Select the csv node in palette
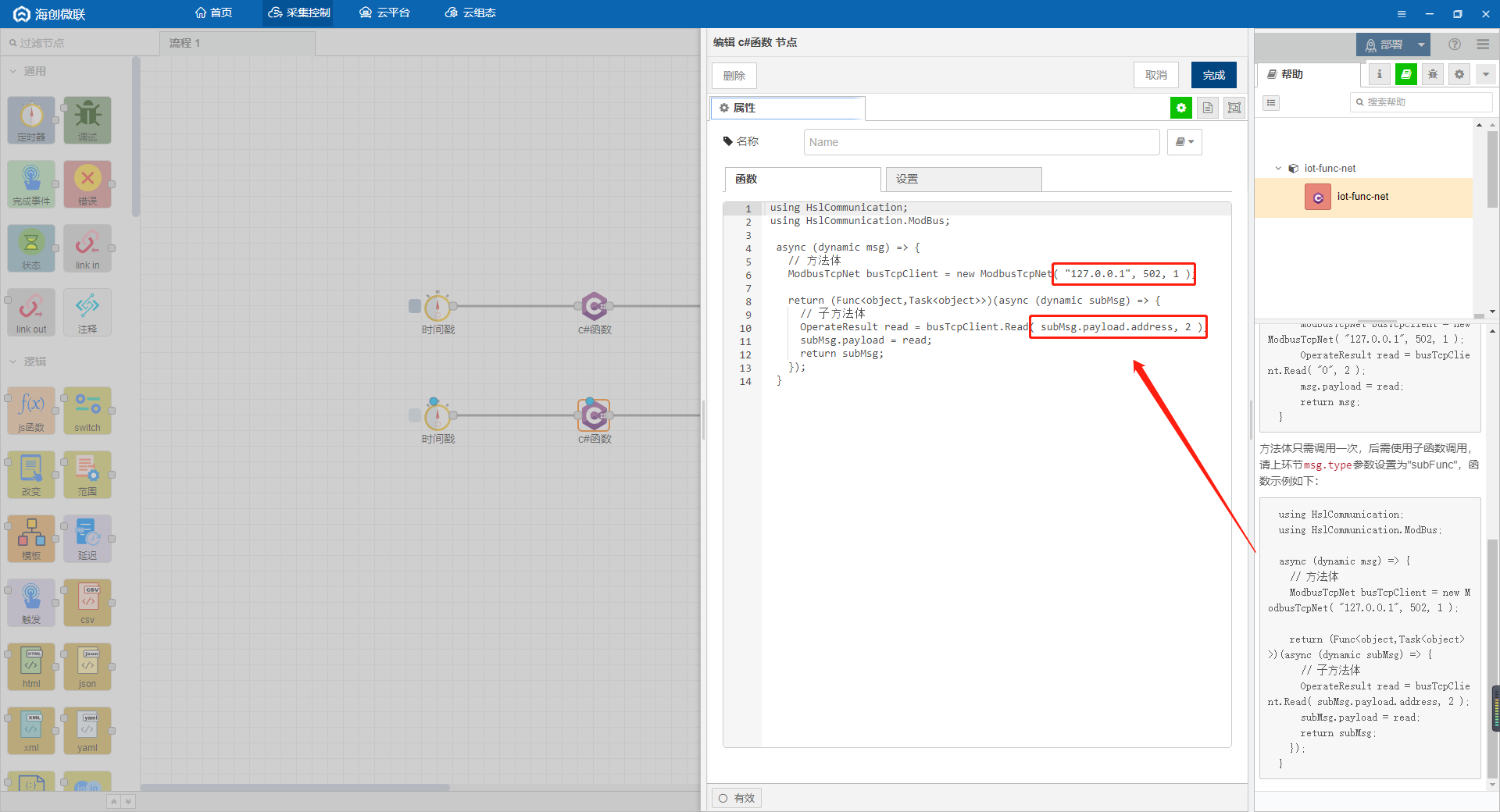This screenshot has width=1500, height=812. 87,603
